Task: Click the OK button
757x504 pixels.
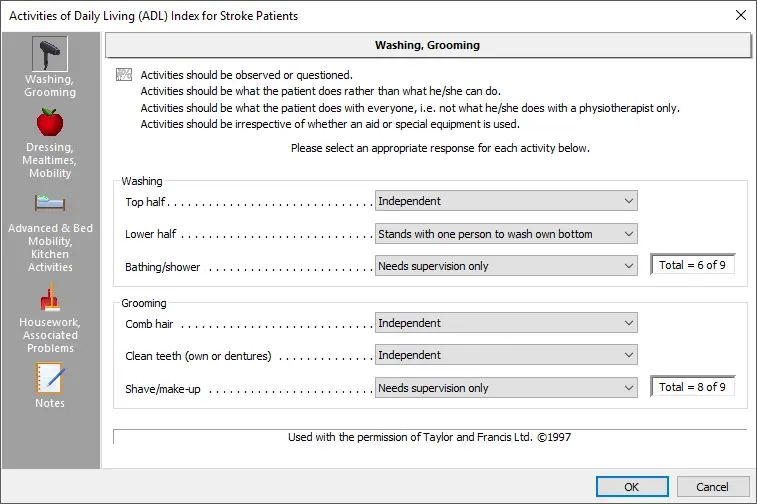Action: tap(632, 487)
